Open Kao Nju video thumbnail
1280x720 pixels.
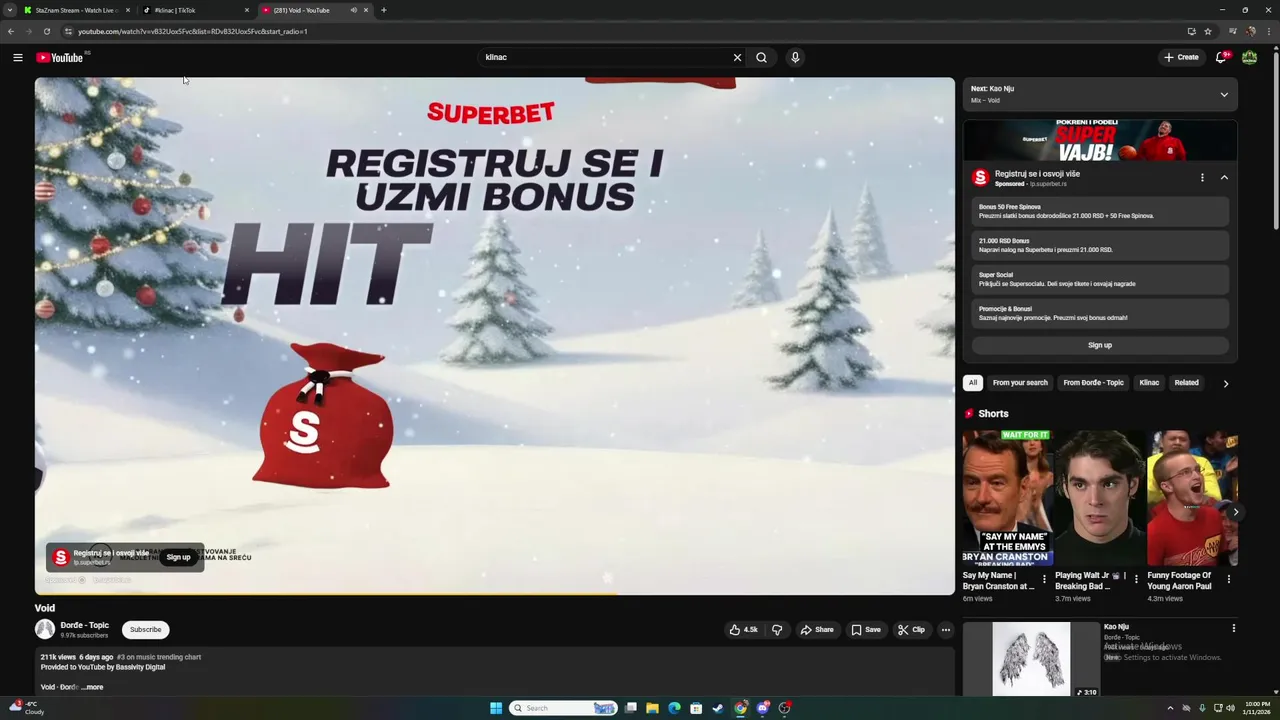[1031, 658]
